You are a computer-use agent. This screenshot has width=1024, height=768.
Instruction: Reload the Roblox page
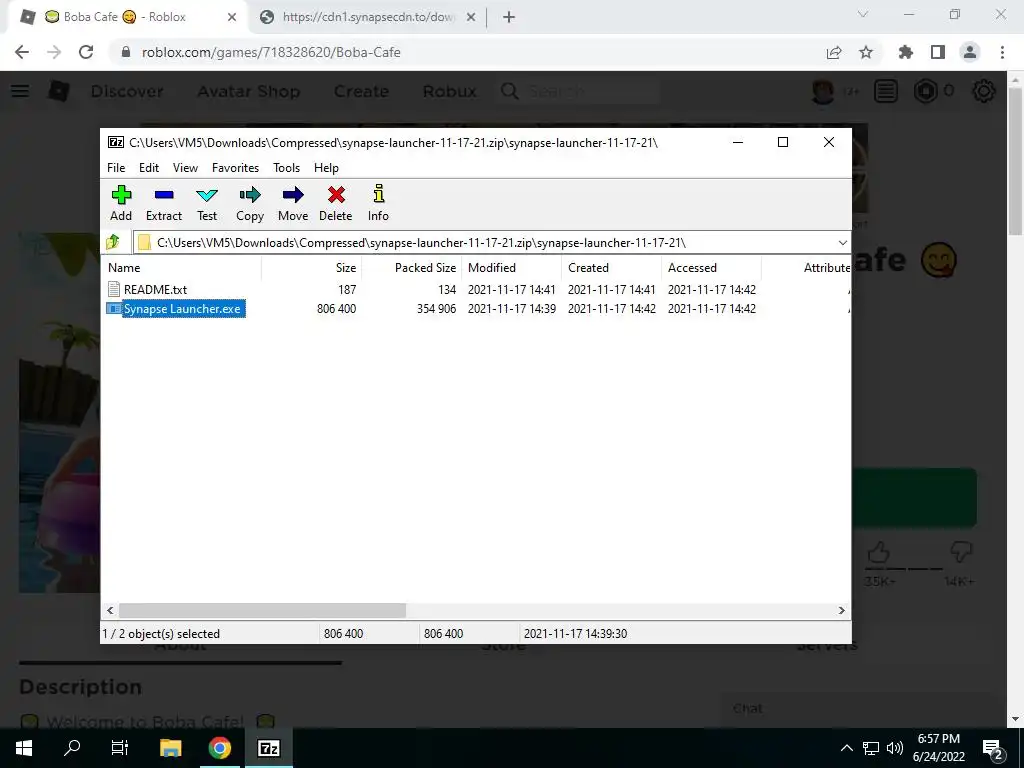point(86,52)
